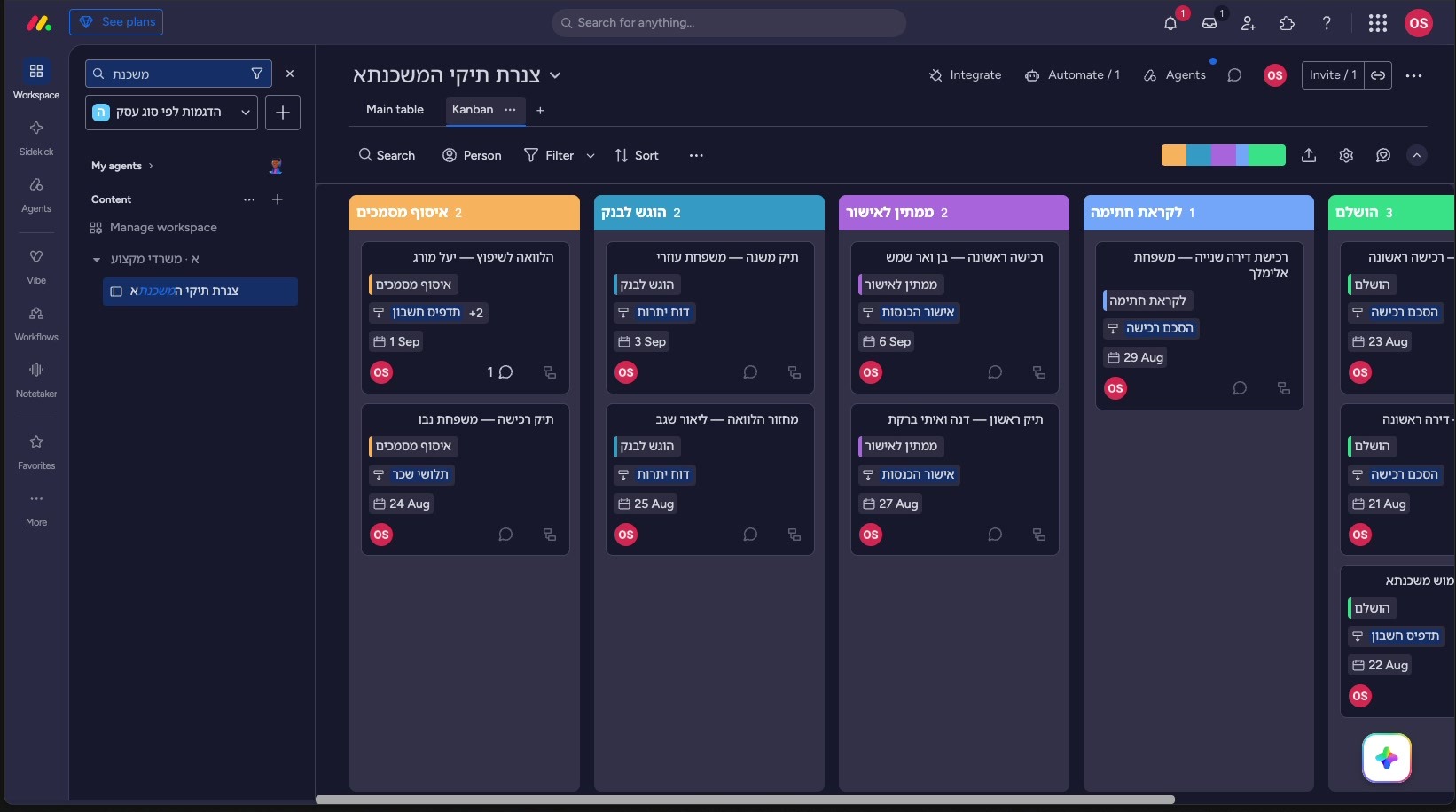Open Sidekick in the left rail
This screenshot has width=1456, height=812.
click(36, 137)
